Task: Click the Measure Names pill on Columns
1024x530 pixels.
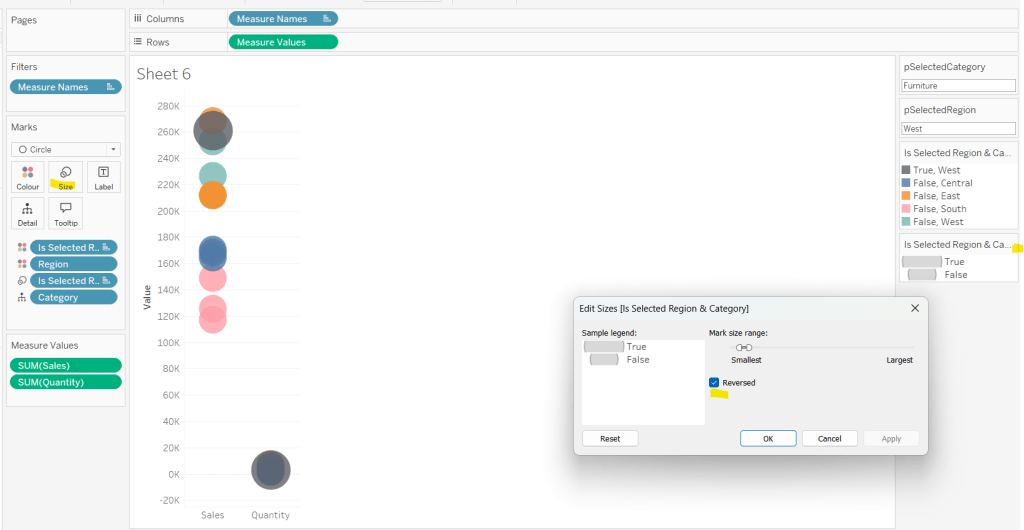Action: (x=283, y=18)
